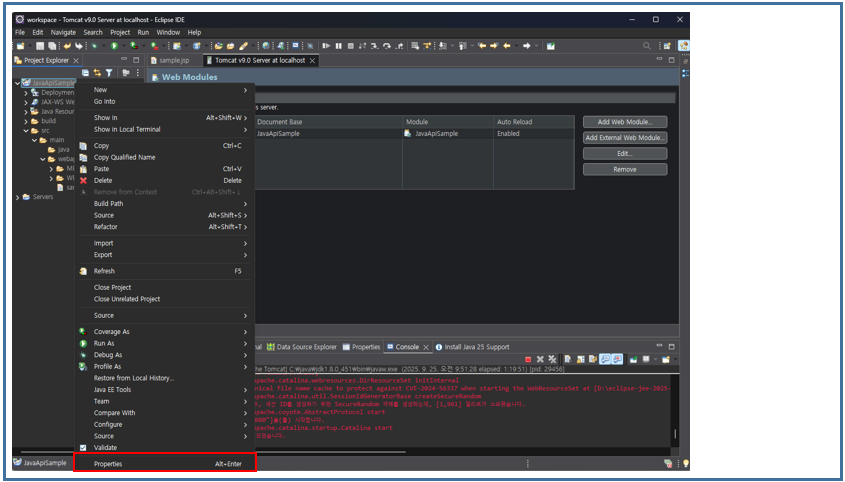Select Close Project in context menu
The width and height of the screenshot is (845, 482).
[165, 287]
